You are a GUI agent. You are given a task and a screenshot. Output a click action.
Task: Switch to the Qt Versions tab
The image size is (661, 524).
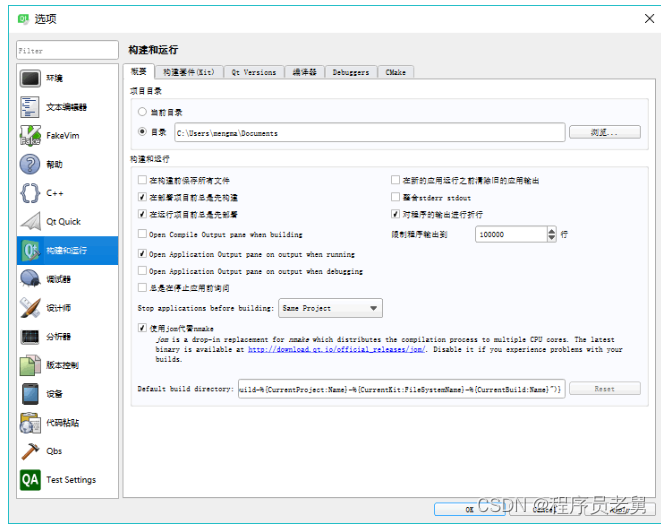coord(254,73)
